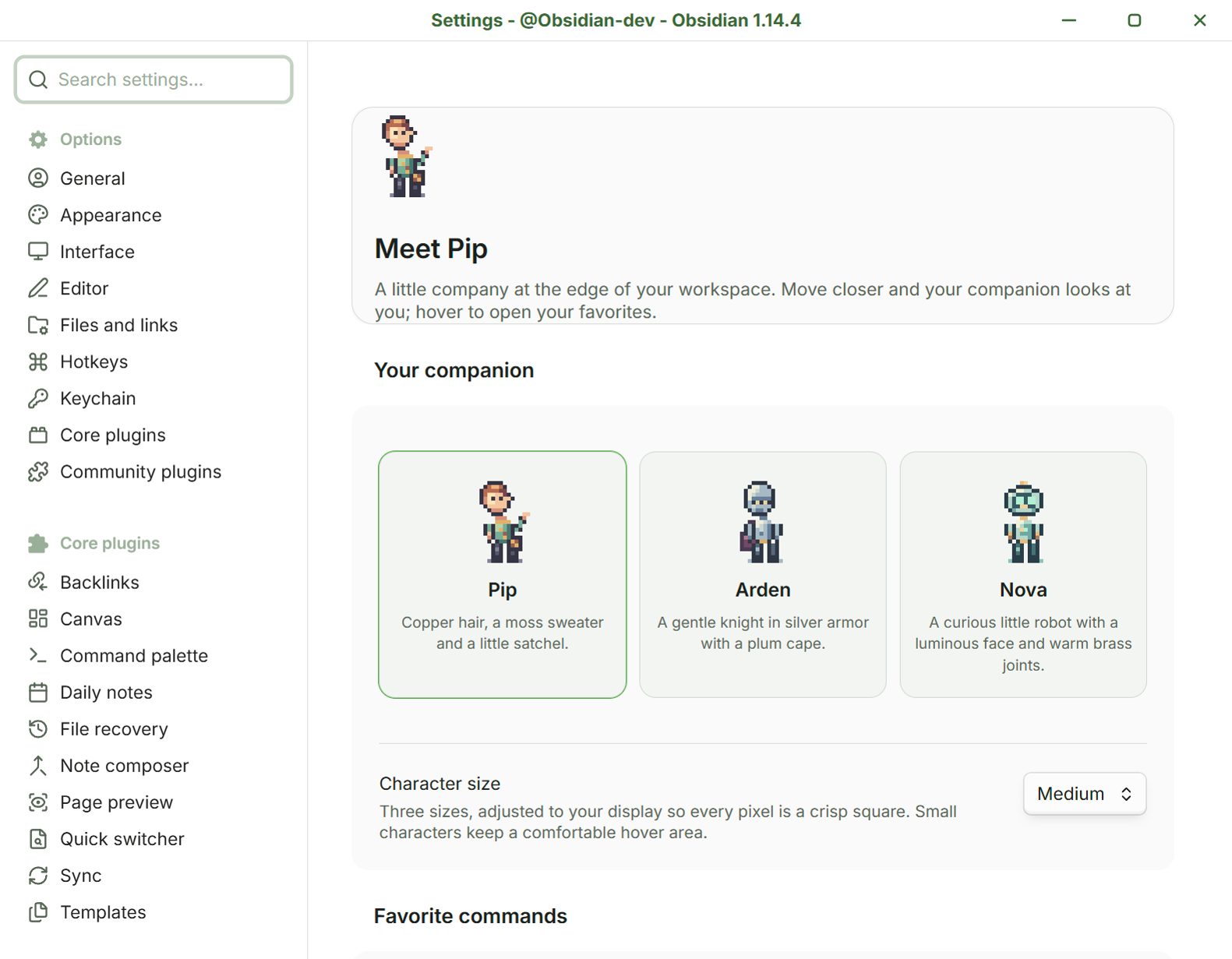
Task: Open the Appearance settings tab
Action: pos(111,215)
